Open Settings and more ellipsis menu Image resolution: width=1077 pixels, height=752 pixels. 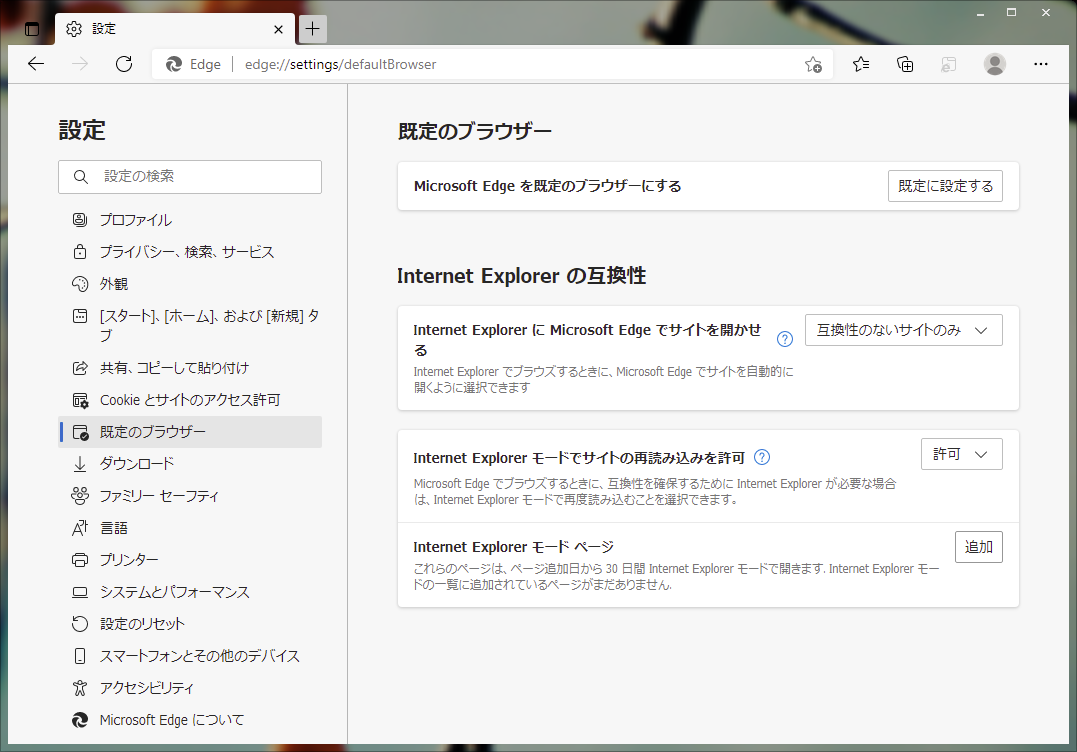click(x=1041, y=65)
